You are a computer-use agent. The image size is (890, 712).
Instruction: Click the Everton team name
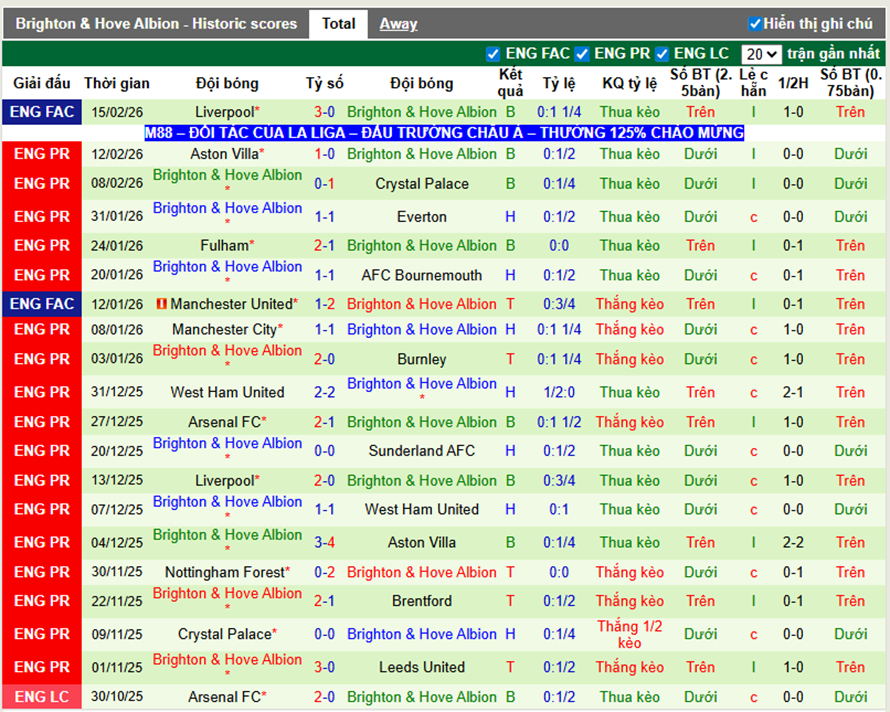(422, 217)
